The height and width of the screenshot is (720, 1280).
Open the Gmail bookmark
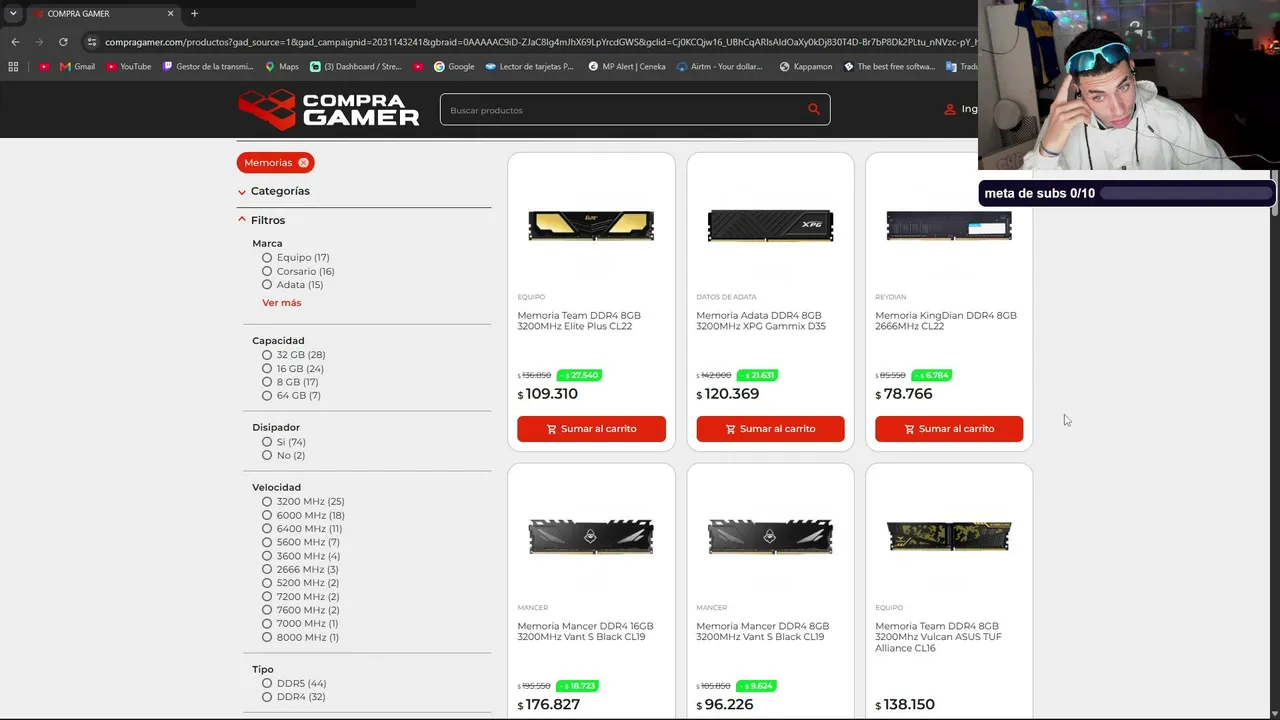(77, 67)
